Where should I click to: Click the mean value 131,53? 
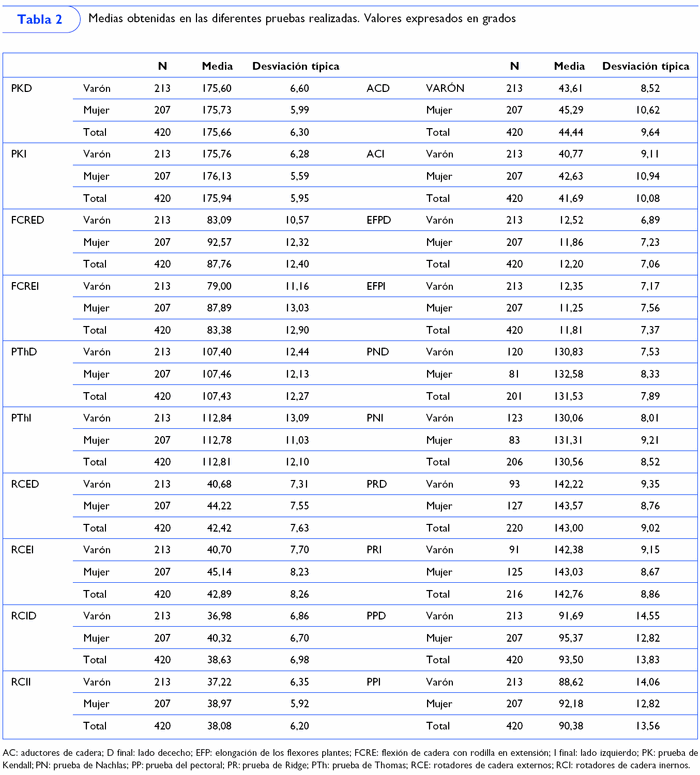pyautogui.click(x=569, y=395)
